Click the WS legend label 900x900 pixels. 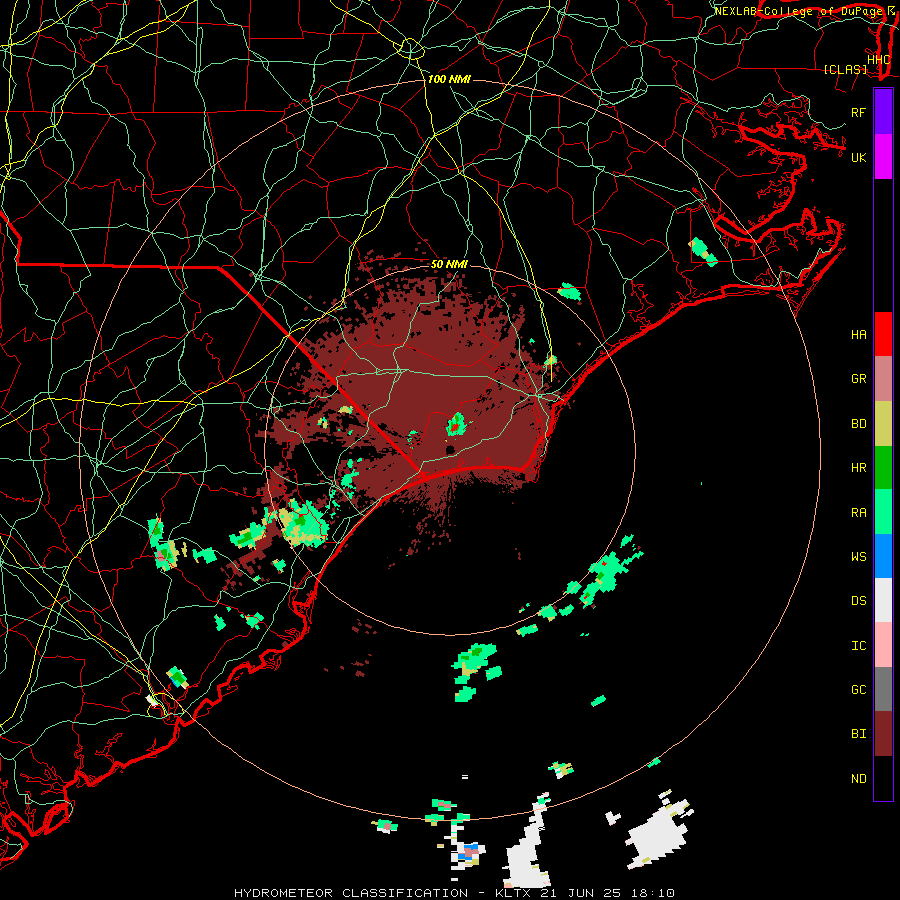858,557
